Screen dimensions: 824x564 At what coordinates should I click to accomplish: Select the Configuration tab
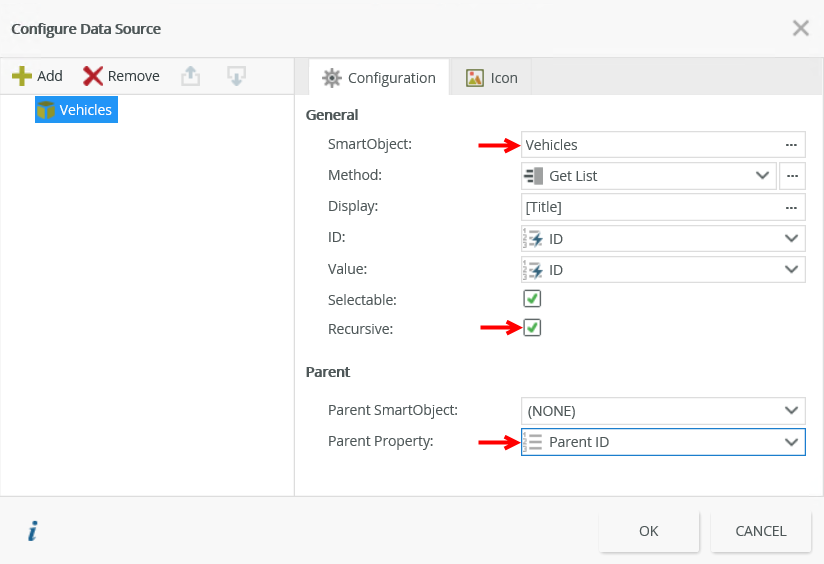point(379,77)
